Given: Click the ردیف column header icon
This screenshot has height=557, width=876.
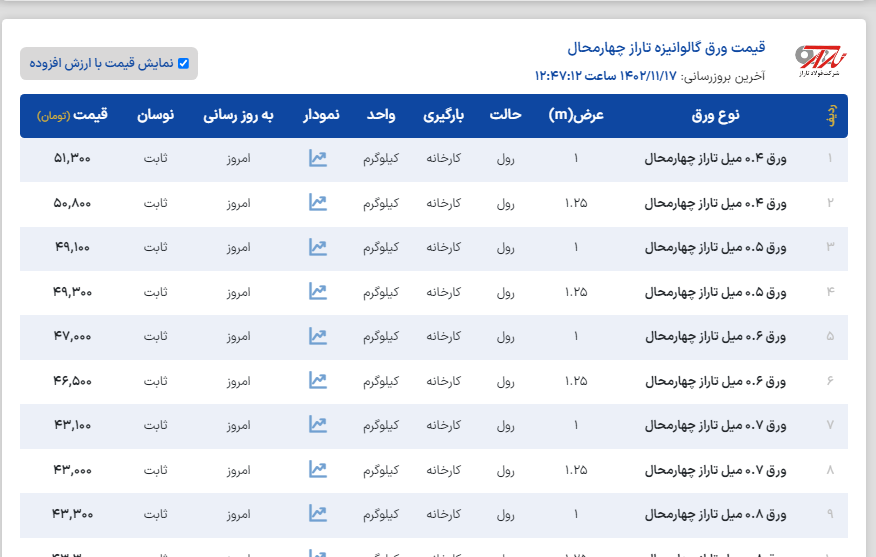Looking at the screenshot, I should [x=830, y=116].
